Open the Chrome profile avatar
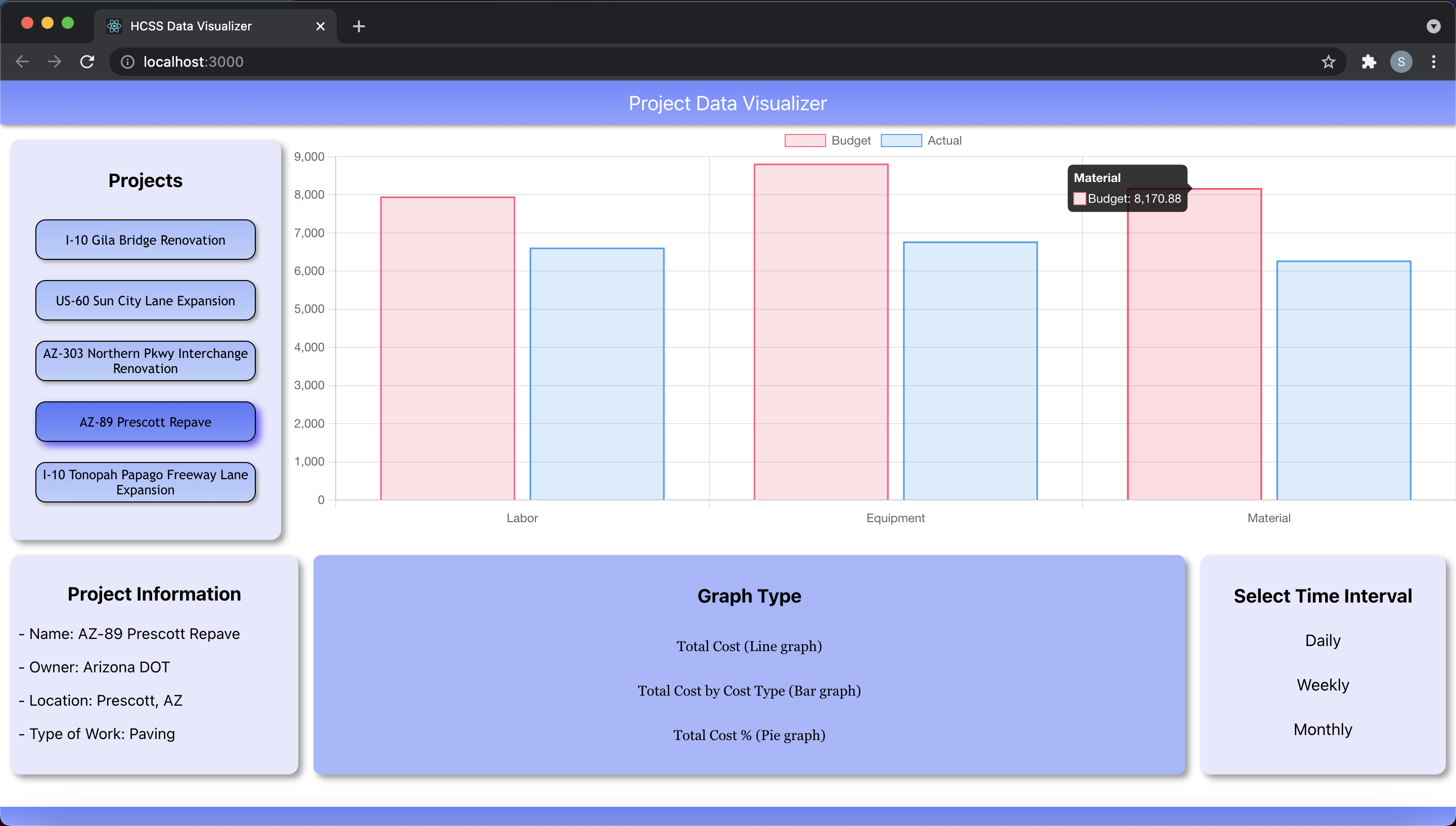 (x=1400, y=61)
